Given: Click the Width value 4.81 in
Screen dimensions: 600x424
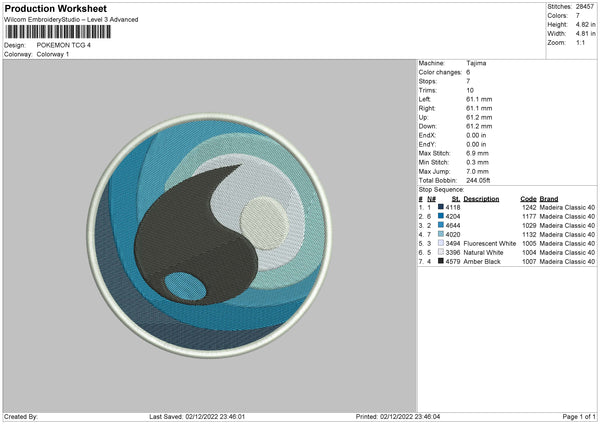Looking at the screenshot, I should [585, 34].
